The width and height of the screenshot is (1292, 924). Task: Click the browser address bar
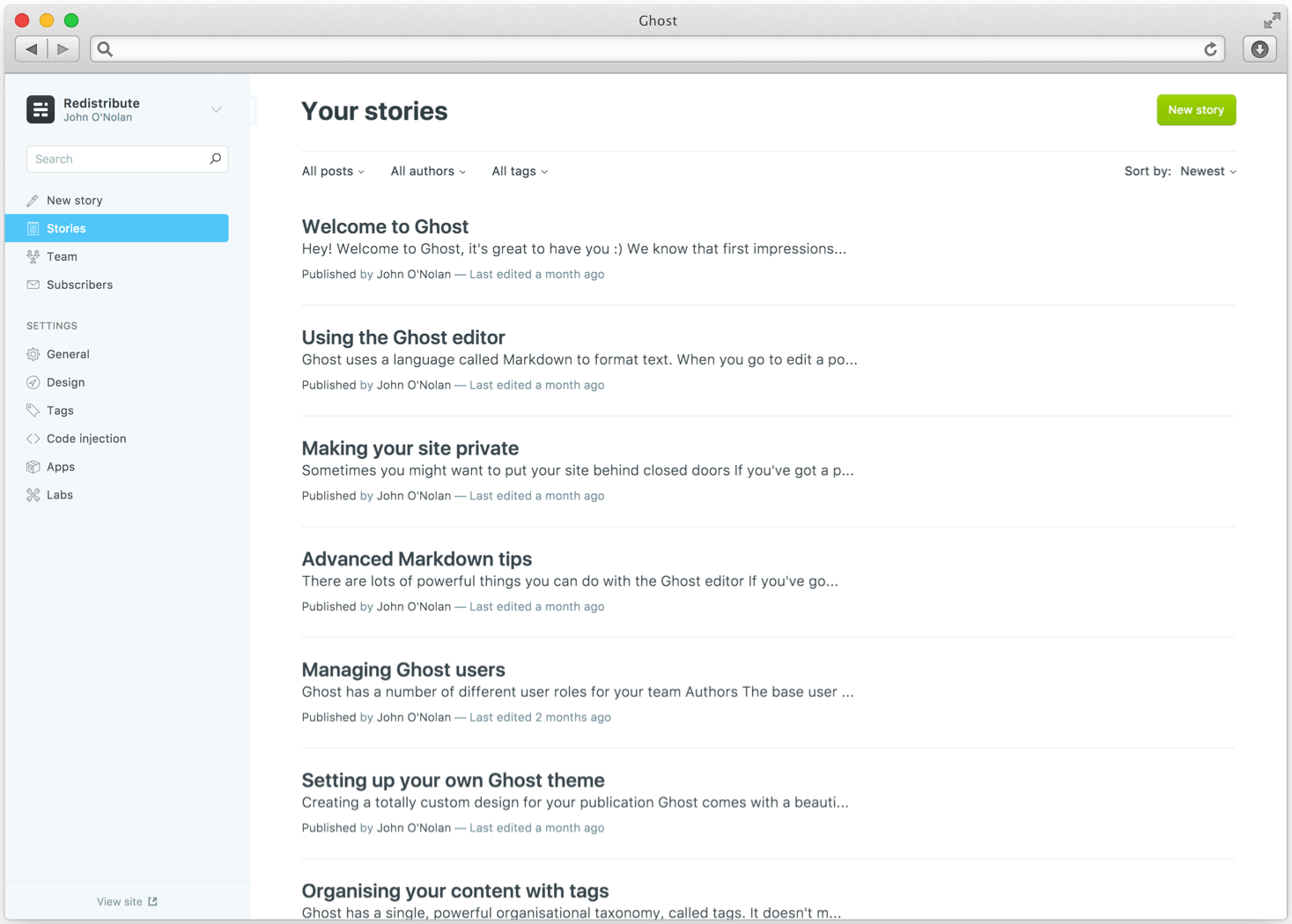click(x=657, y=49)
